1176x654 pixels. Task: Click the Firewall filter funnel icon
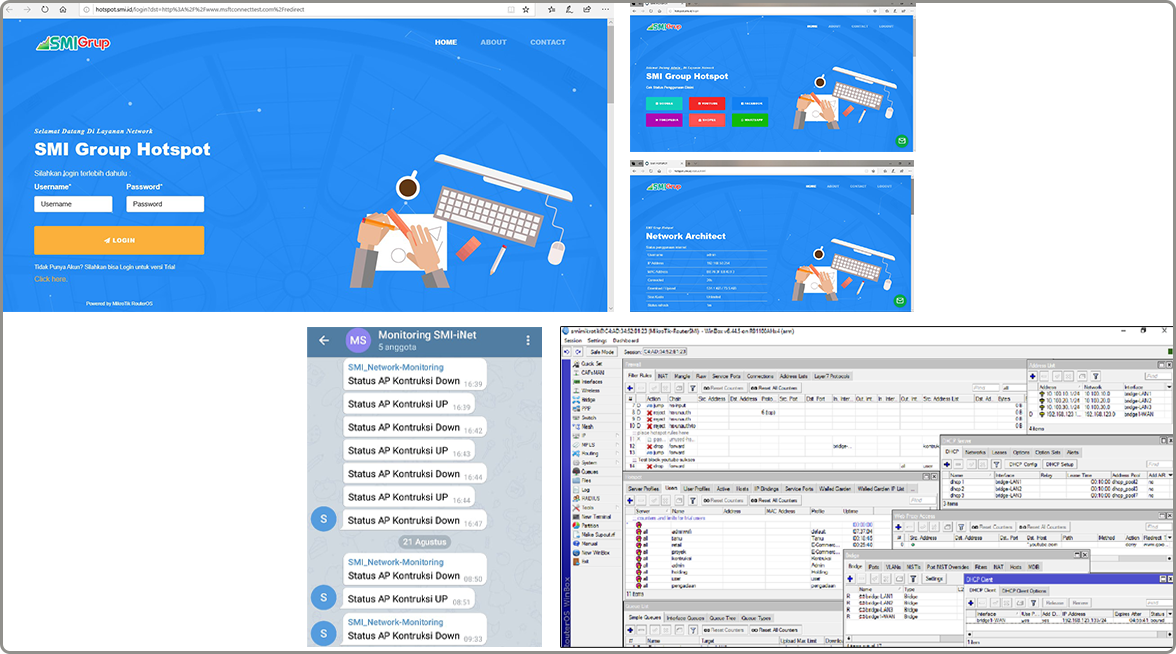point(692,388)
